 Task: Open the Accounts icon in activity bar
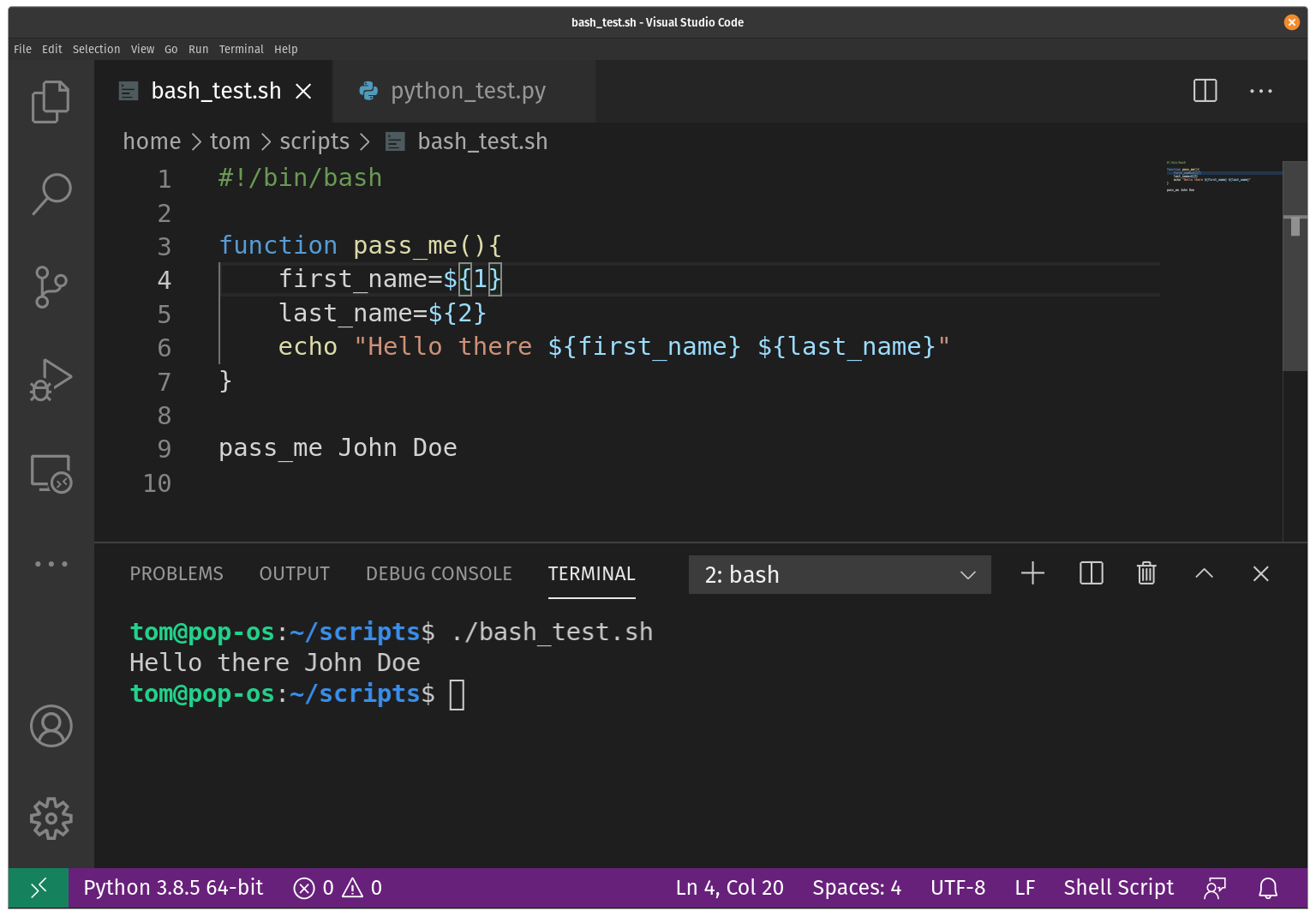(x=51, y=726)
